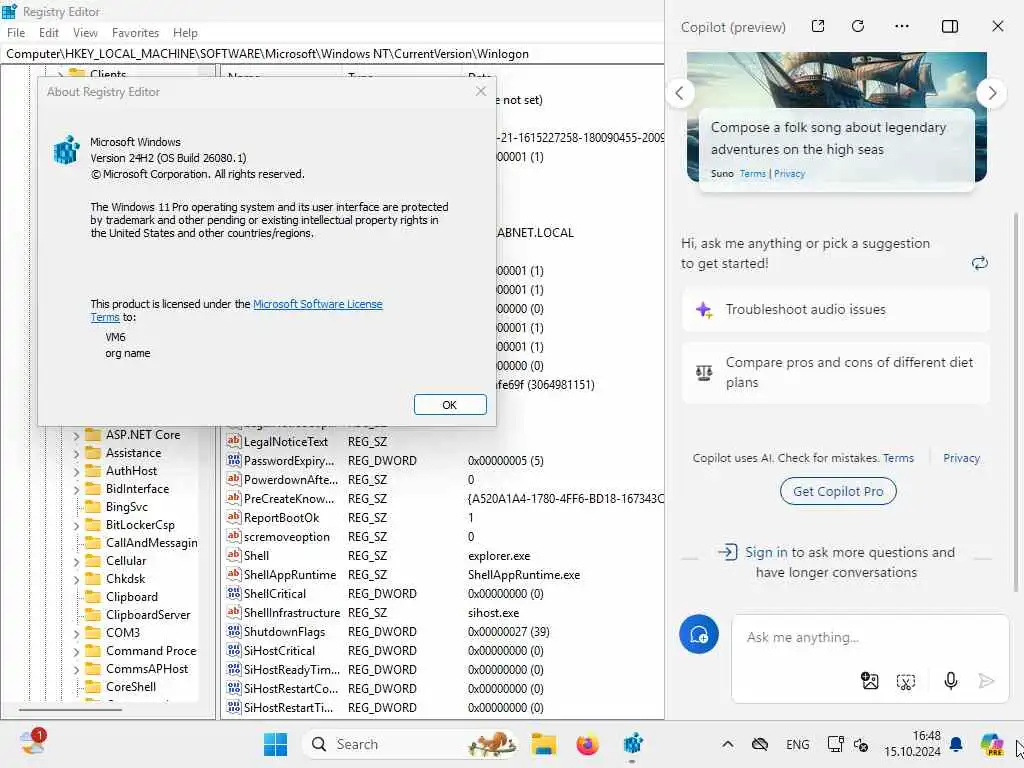This screenshot has width=1024, height=768.
Task: Open Suno Privacy link
Action: tap(789, 174)
